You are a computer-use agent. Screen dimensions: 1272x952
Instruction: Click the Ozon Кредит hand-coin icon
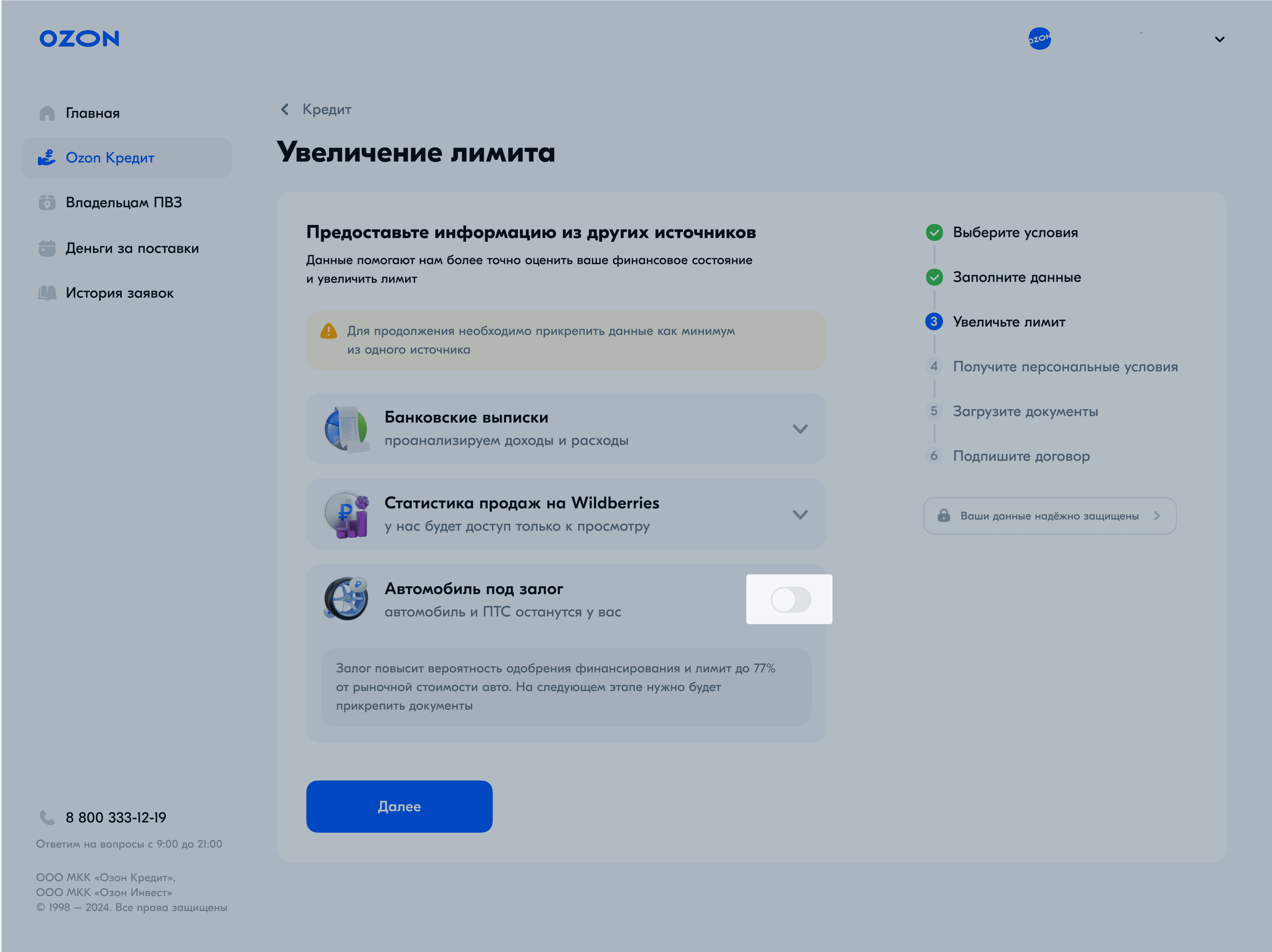point(47,158)
